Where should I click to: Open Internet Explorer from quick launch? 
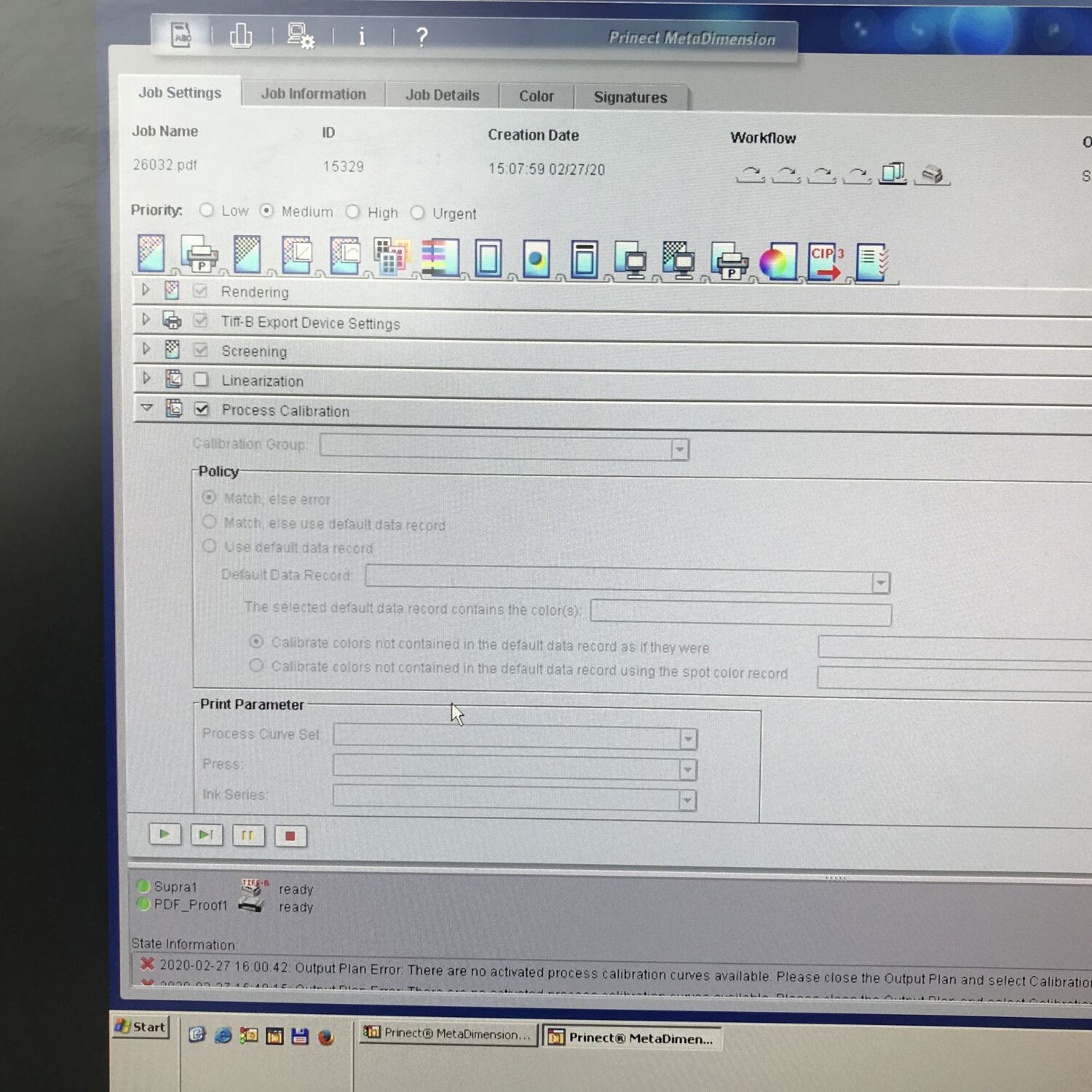click(x=223, y=1034)
